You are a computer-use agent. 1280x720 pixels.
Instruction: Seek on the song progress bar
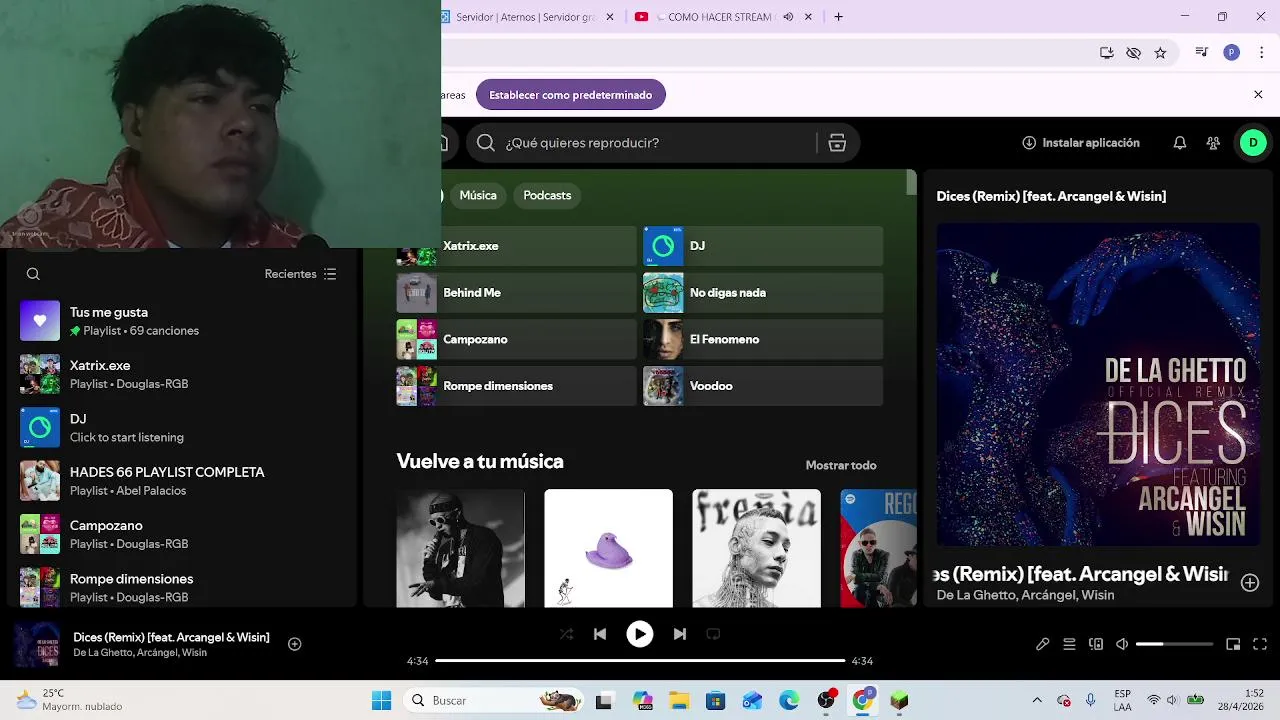click(x=640, y=661)
